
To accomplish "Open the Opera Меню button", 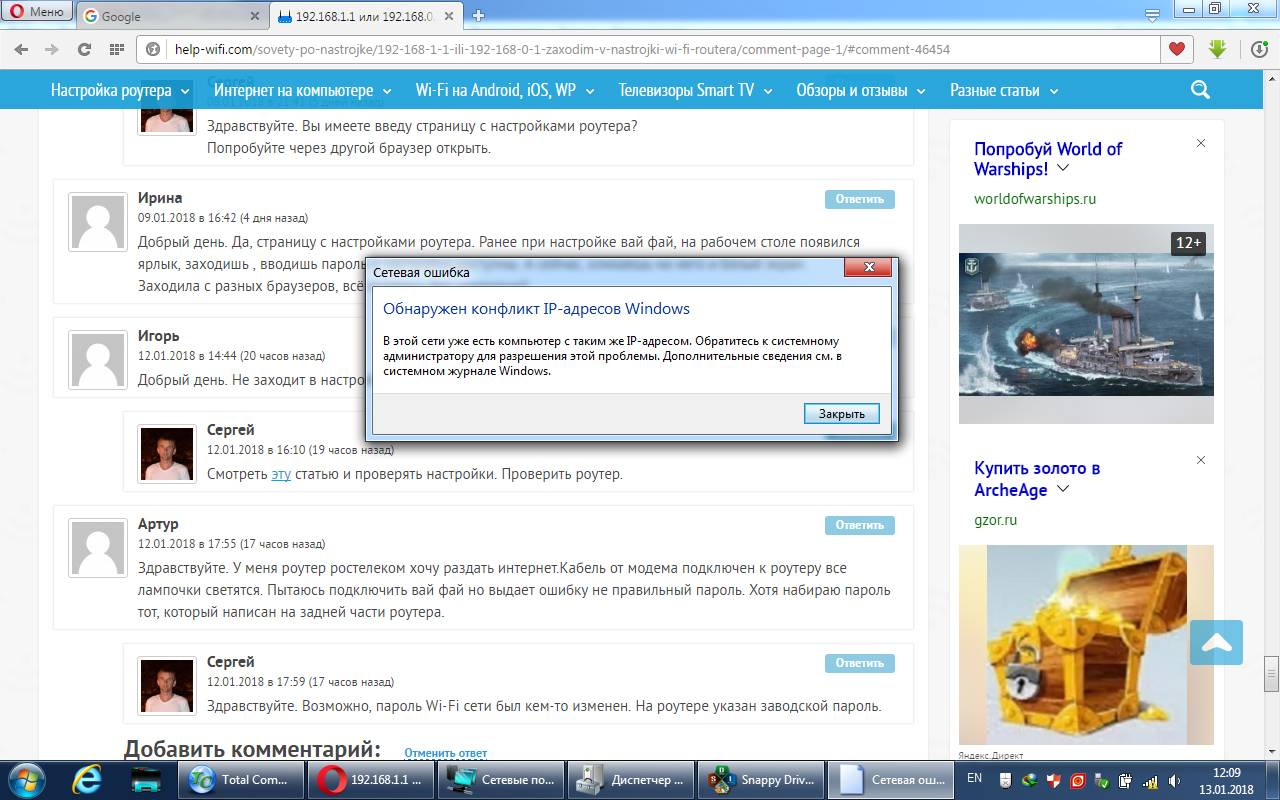I will 37,12.
